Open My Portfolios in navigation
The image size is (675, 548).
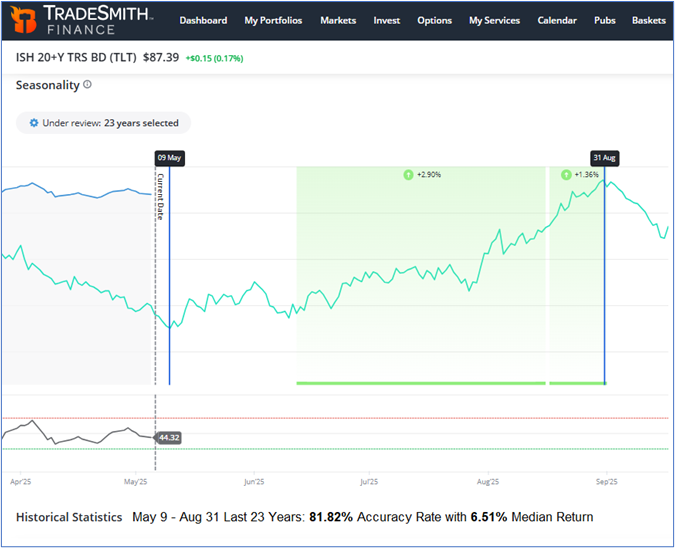[273, 21]
